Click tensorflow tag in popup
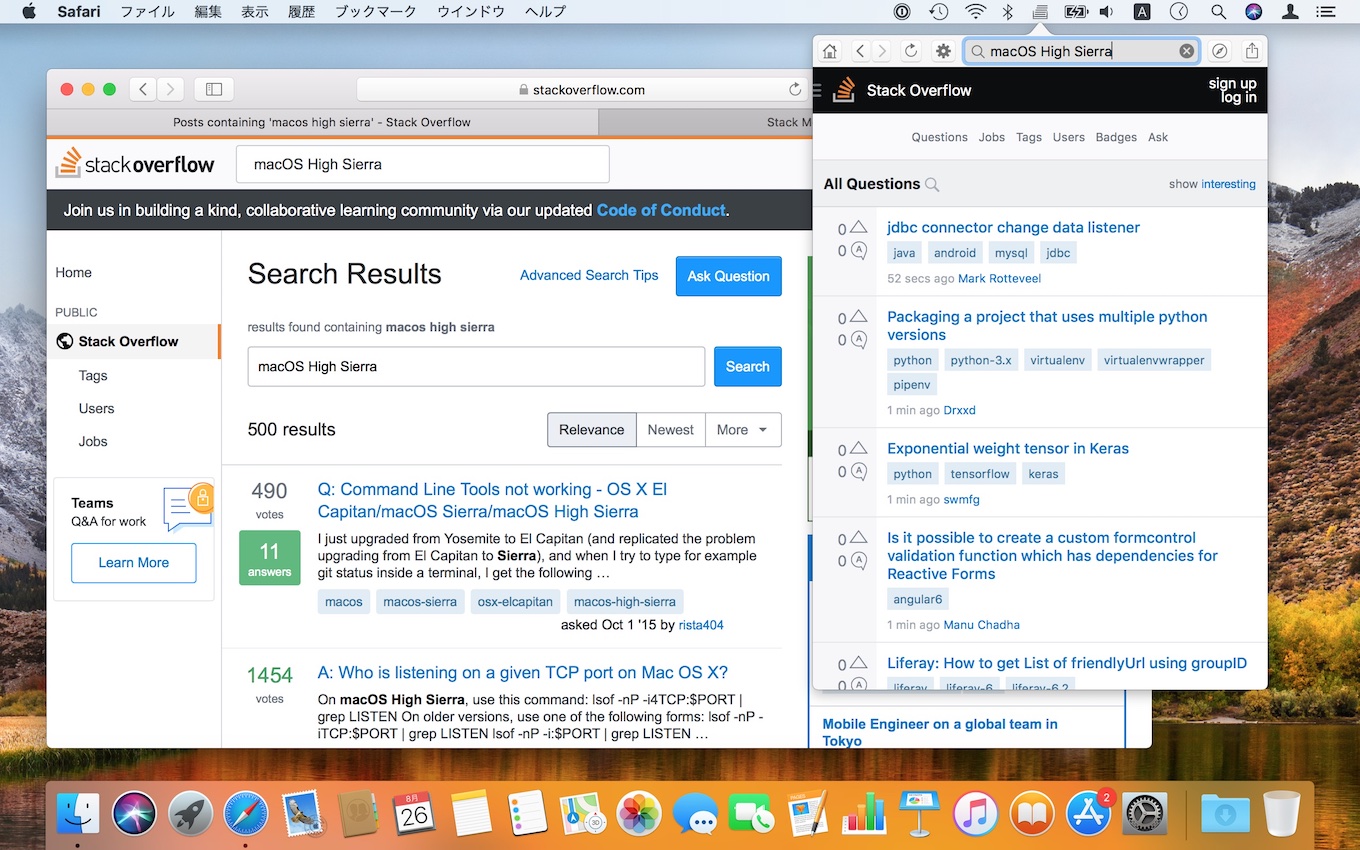 click(x=980, y=474)
